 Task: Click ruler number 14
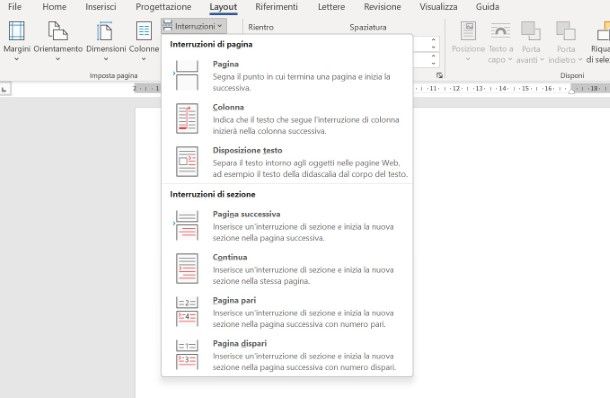click(x=503, y=89)
